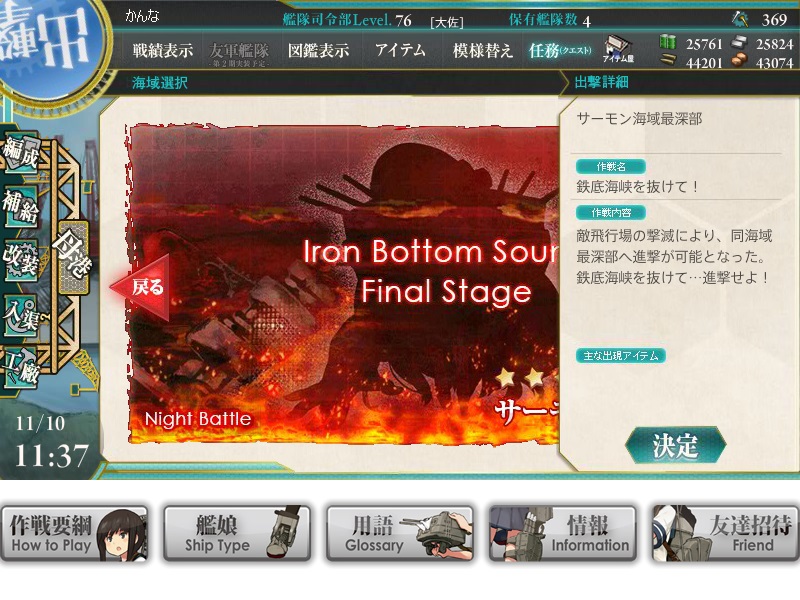
Task: Open the 模様替え furniture menu
Action: 482,50
